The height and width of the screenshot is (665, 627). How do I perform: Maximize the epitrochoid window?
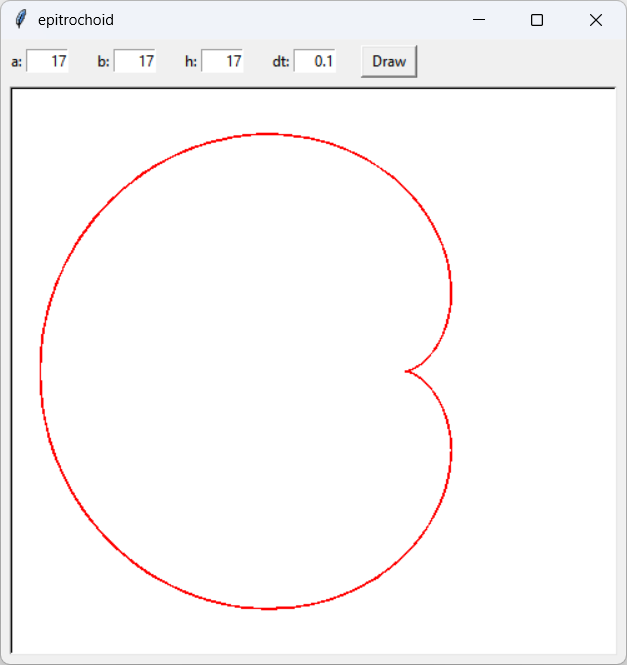click(x=537, y=20)
